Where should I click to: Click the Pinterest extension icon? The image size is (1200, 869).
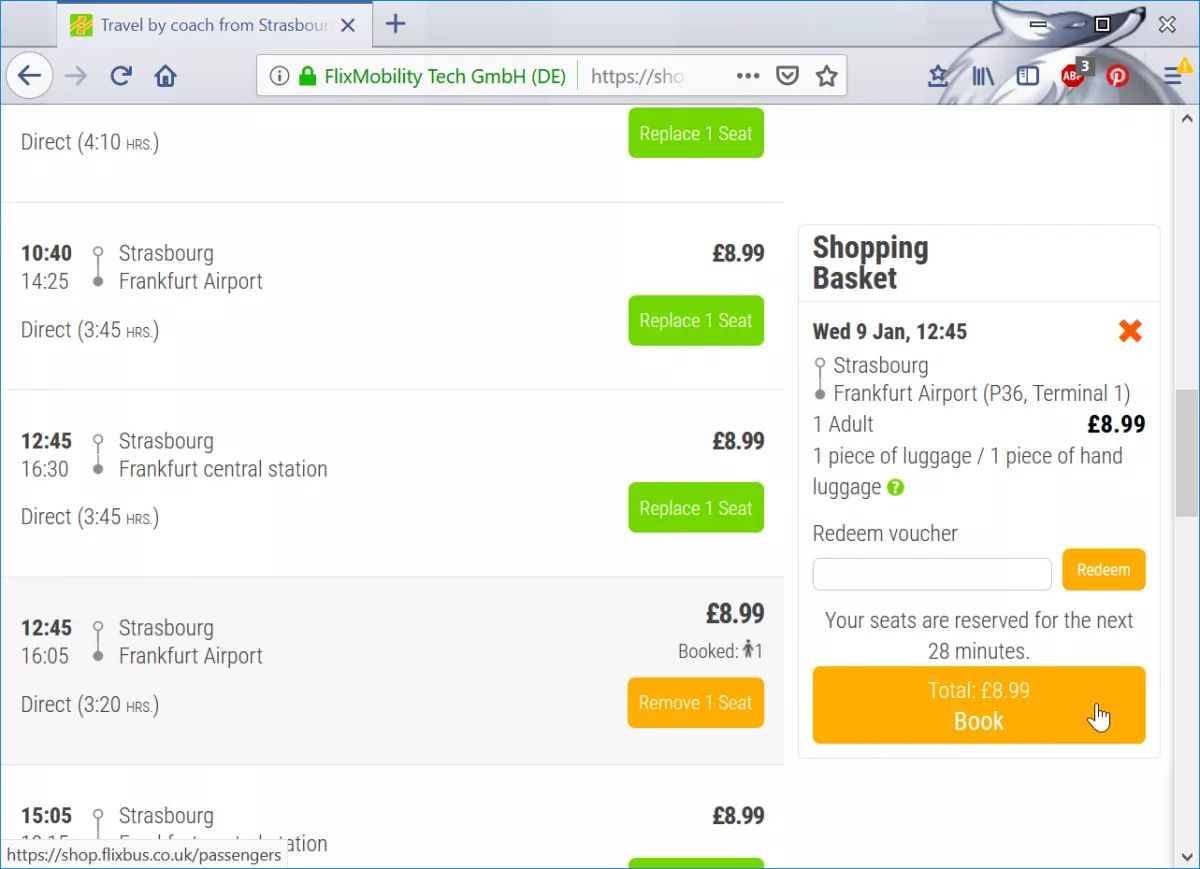click(1117, 76)
